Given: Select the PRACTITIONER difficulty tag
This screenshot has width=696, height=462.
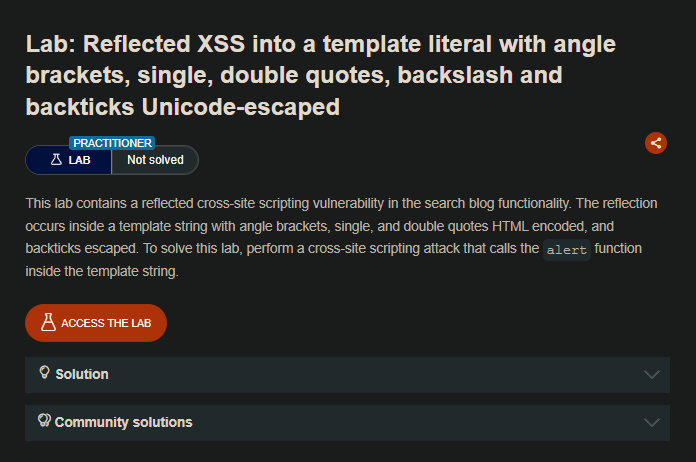Looking at the screenshot, I should pos(113,143).
